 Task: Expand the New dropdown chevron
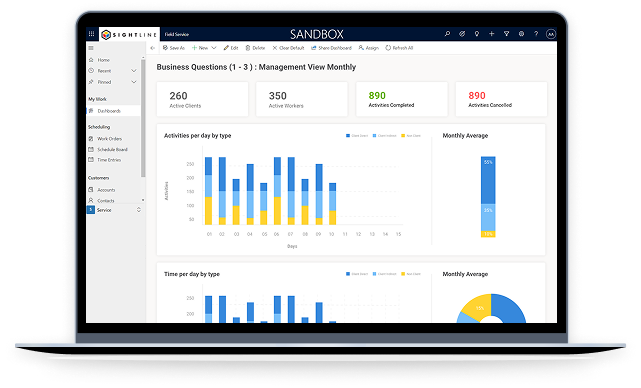pyautogui.click(x=214, y=48)
